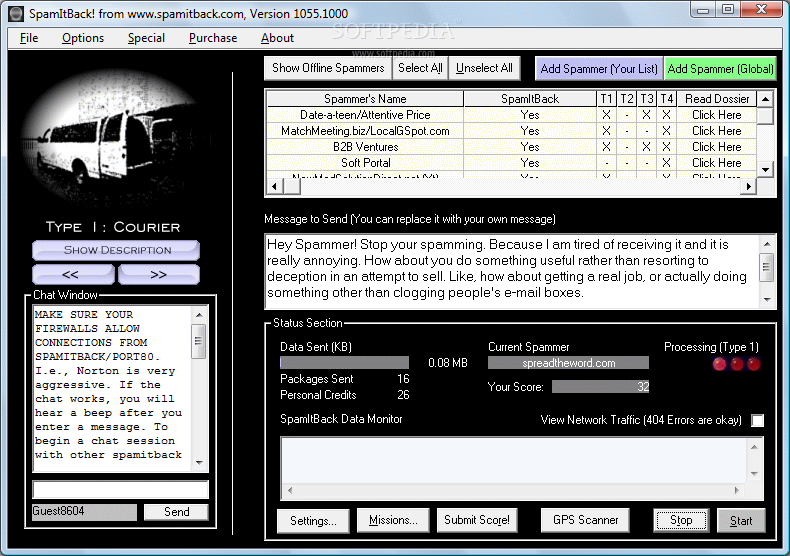
Task: Go to next type with >> button
Action: click(x=159, y=274)
